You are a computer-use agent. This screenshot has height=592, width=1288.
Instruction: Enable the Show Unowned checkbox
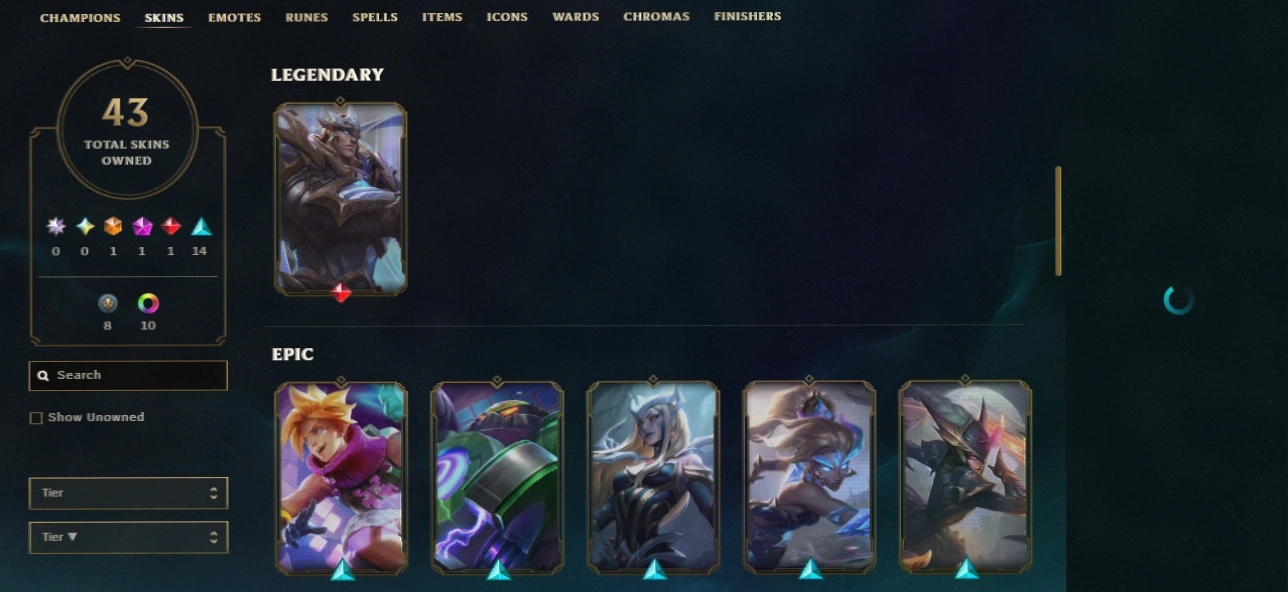pyautogui.click(x=36, y=418)
